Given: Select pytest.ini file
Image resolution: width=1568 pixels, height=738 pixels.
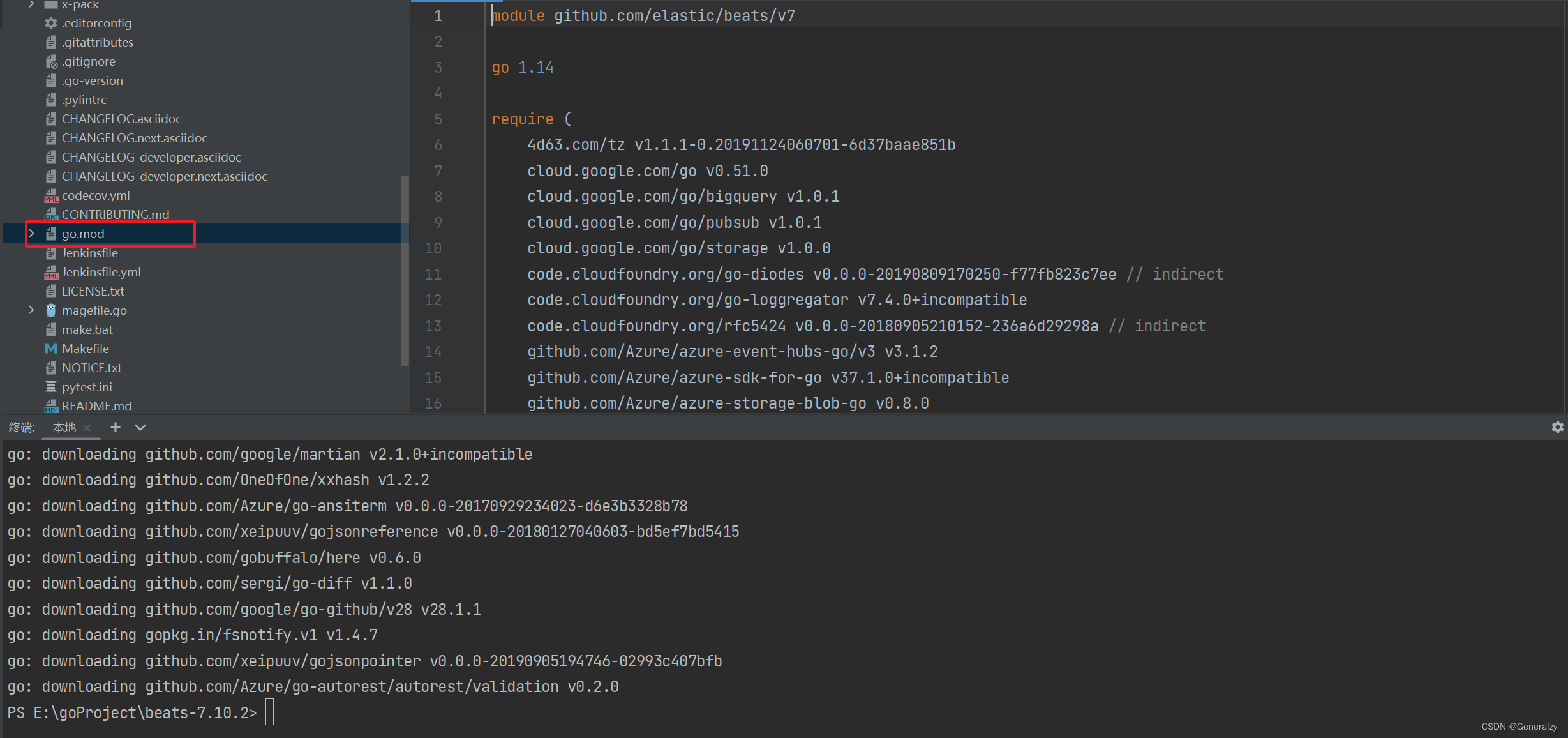Looking at the screenshot, I should (x=87, y=387).
